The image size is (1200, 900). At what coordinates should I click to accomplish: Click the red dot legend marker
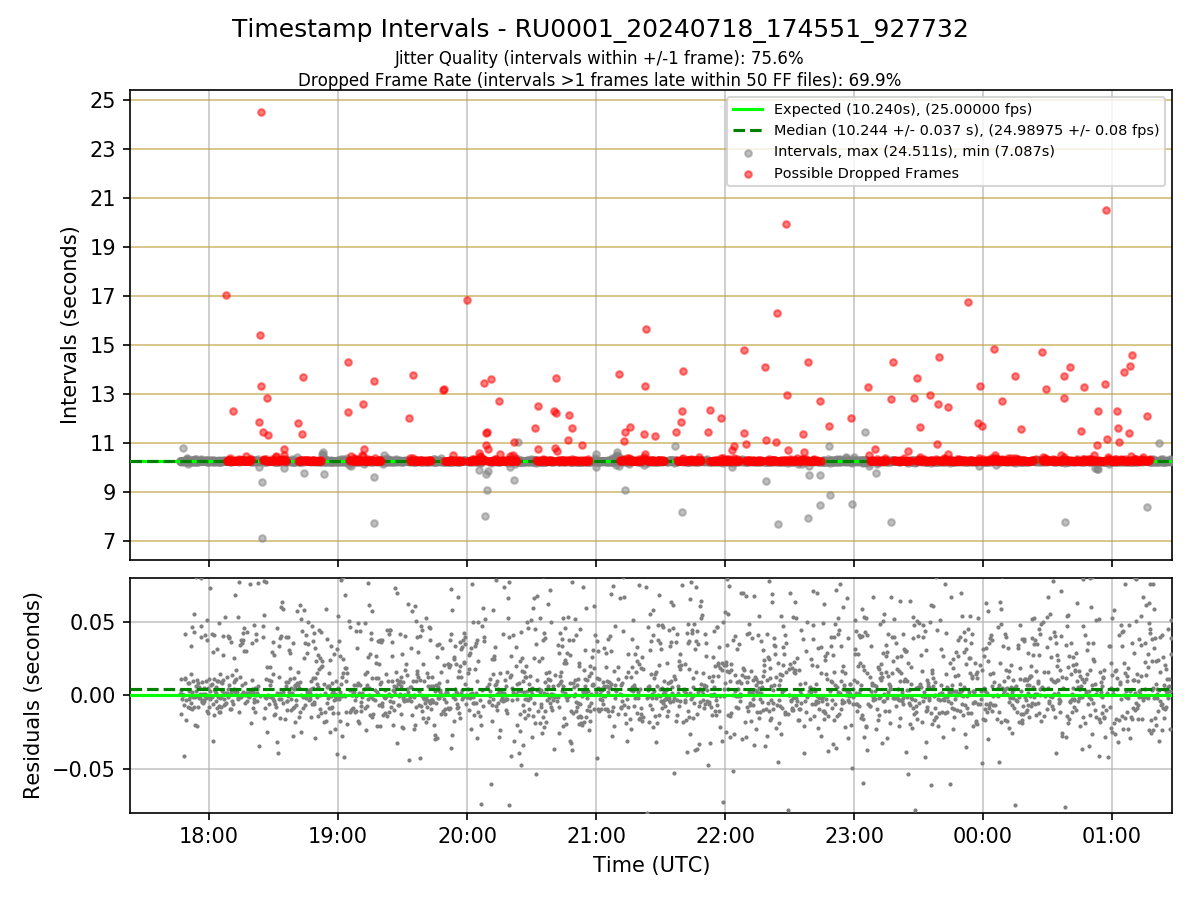click(x=749, y=173)
